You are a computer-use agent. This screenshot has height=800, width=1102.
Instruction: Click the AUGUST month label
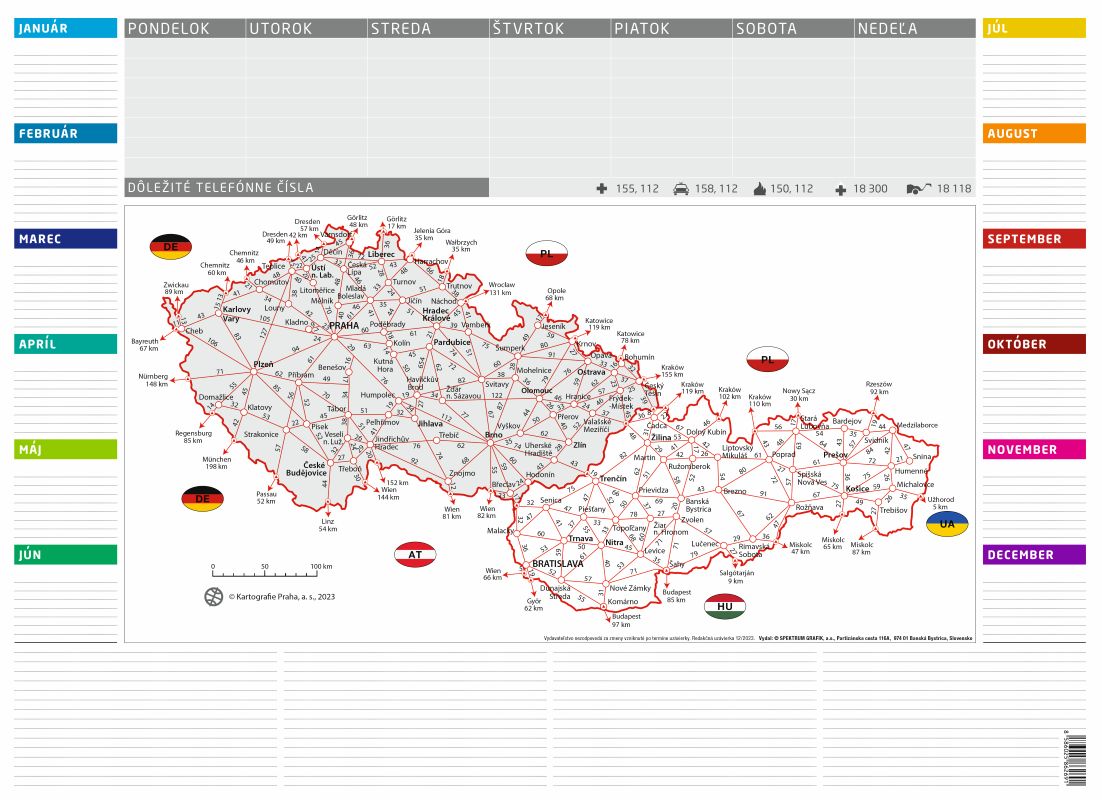(1034, 133)
